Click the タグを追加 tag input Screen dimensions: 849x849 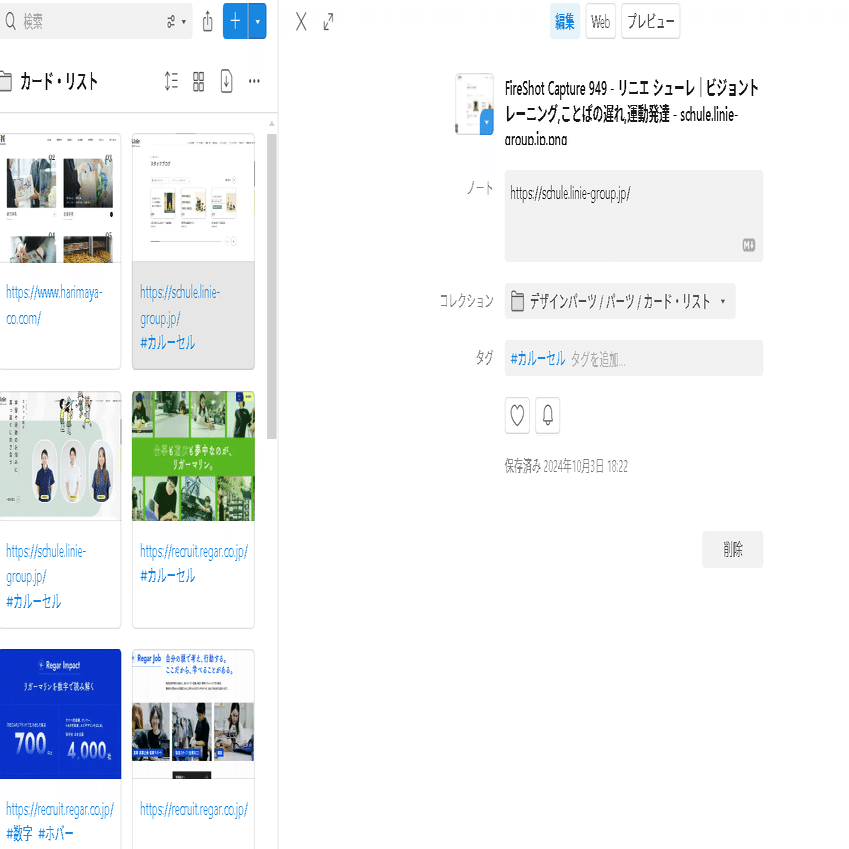point(598,358)
